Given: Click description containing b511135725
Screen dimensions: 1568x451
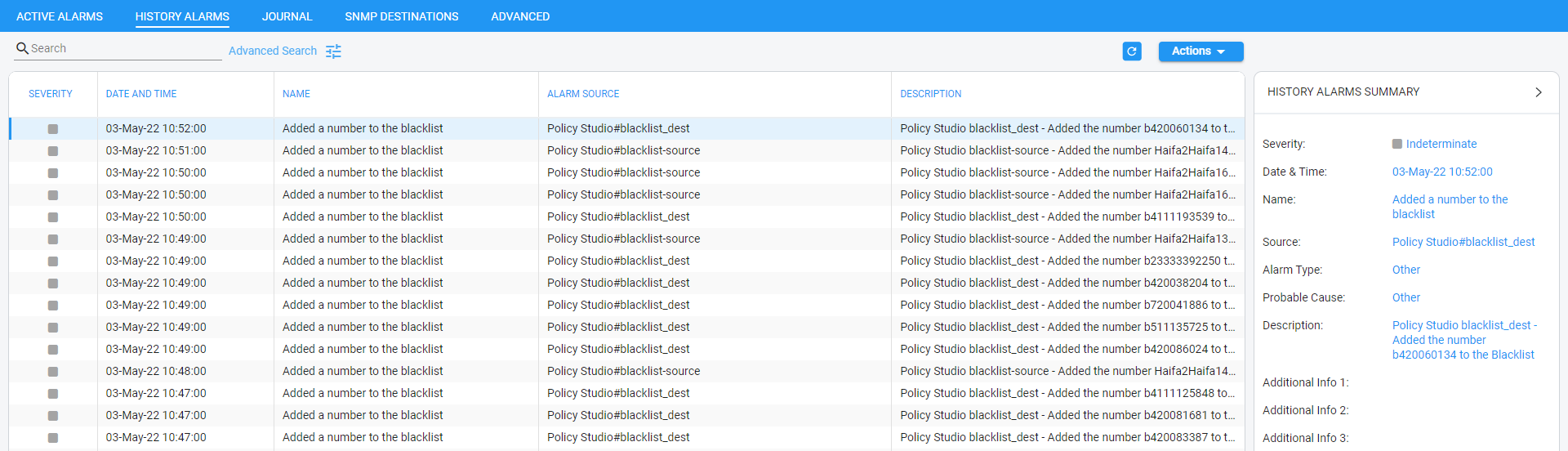Looking at the screenshot, I should pos(1067,327).
